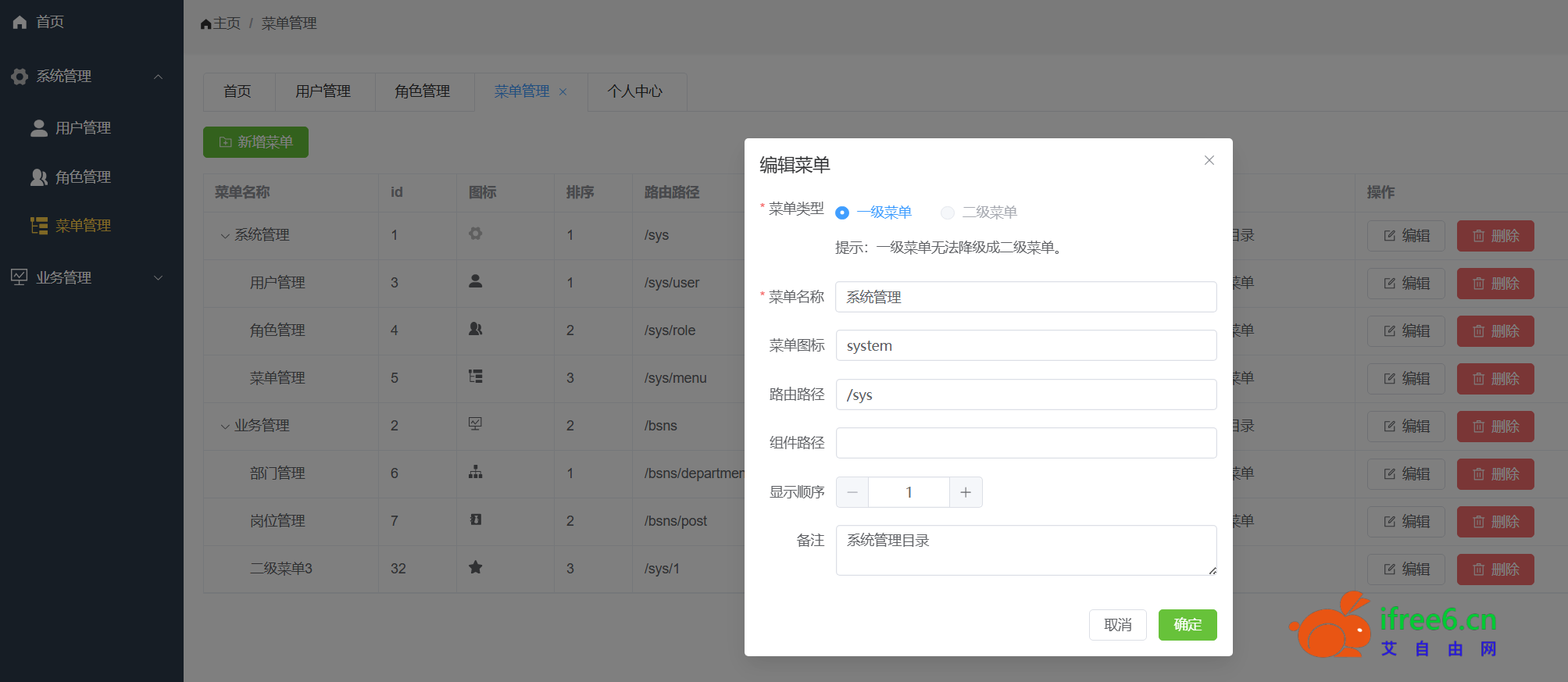Click 编辑 for the 系统管理 row
1568x682 pixels.
(1406, 236)
